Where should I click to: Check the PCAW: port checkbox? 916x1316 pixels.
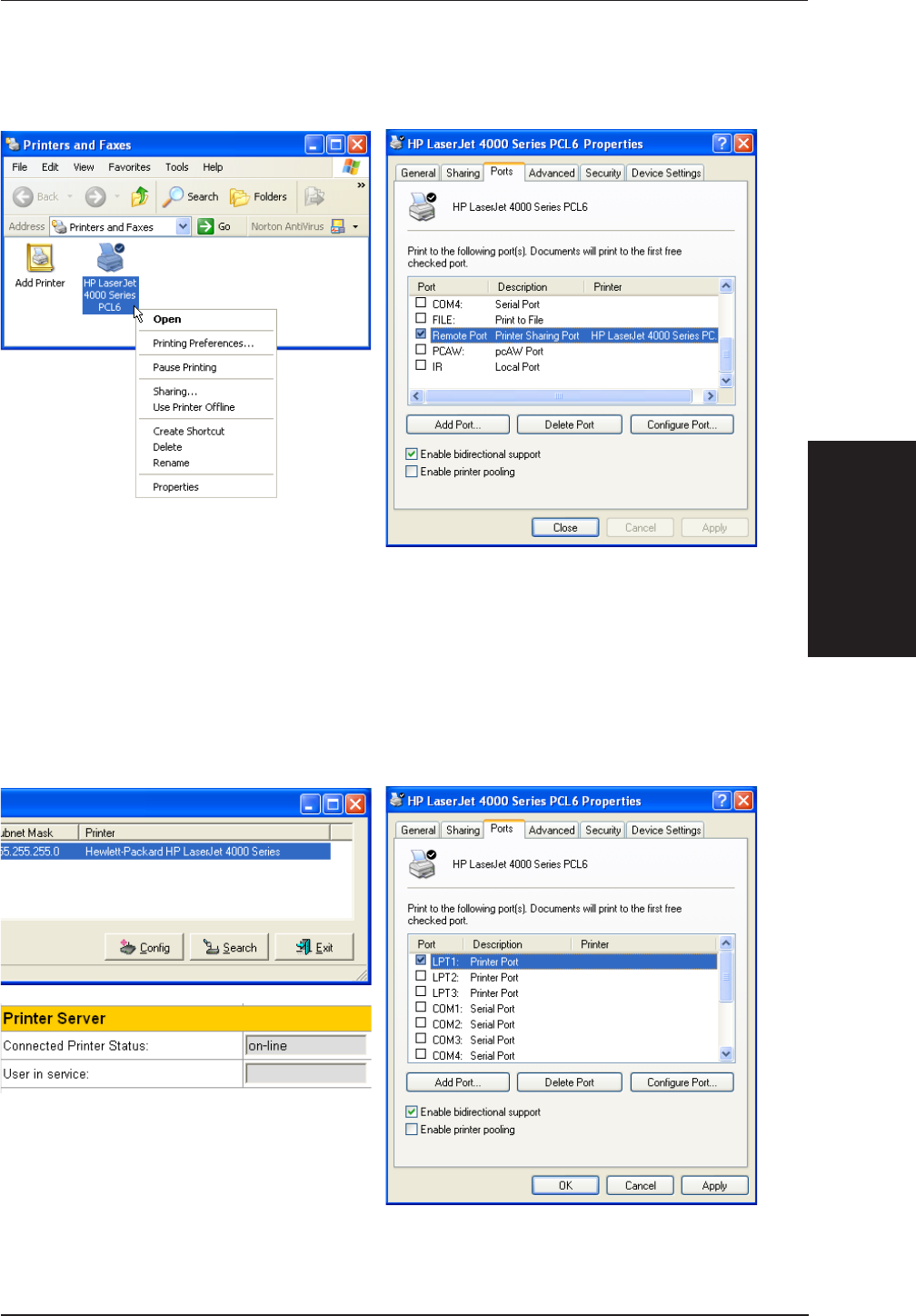421,349
